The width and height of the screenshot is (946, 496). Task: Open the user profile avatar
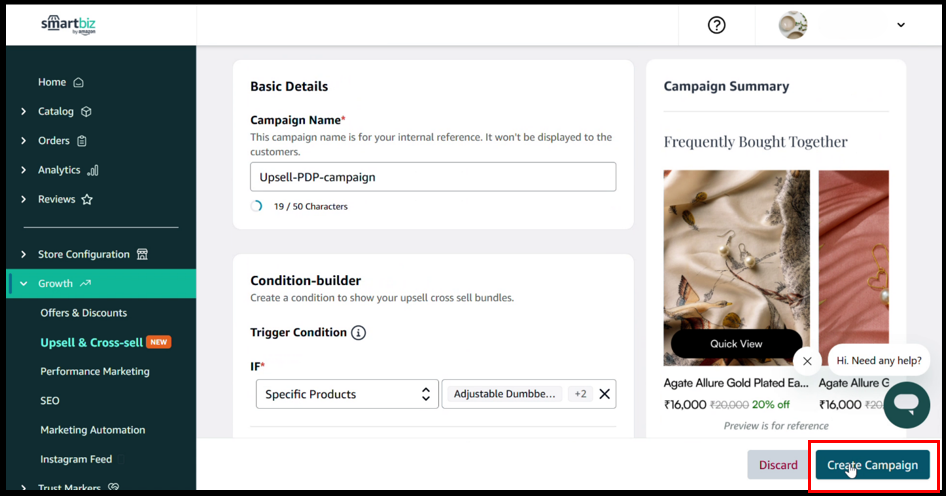(x=793, y=26)
